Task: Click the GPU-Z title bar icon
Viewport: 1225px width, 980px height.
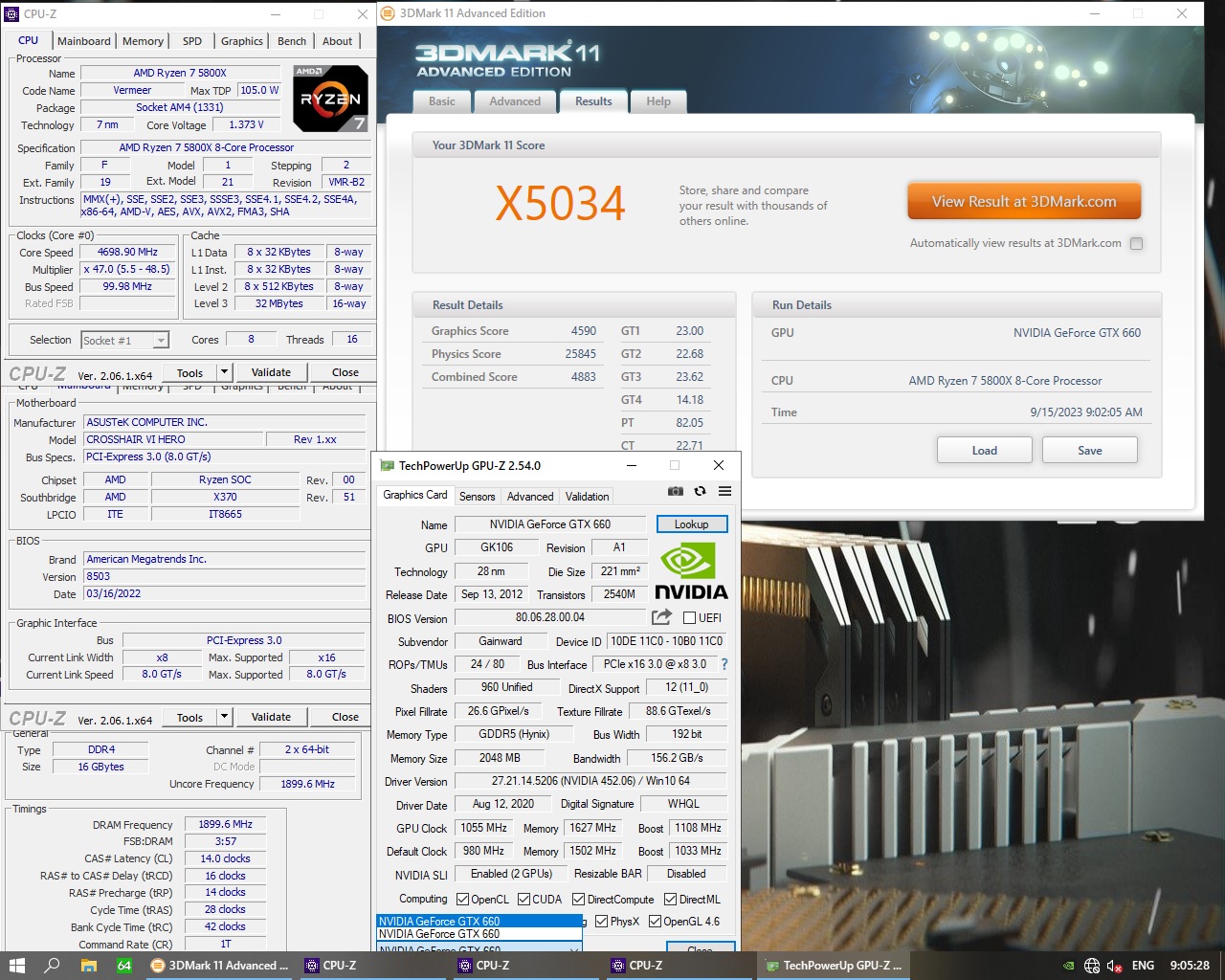Action: coord(388,465)
